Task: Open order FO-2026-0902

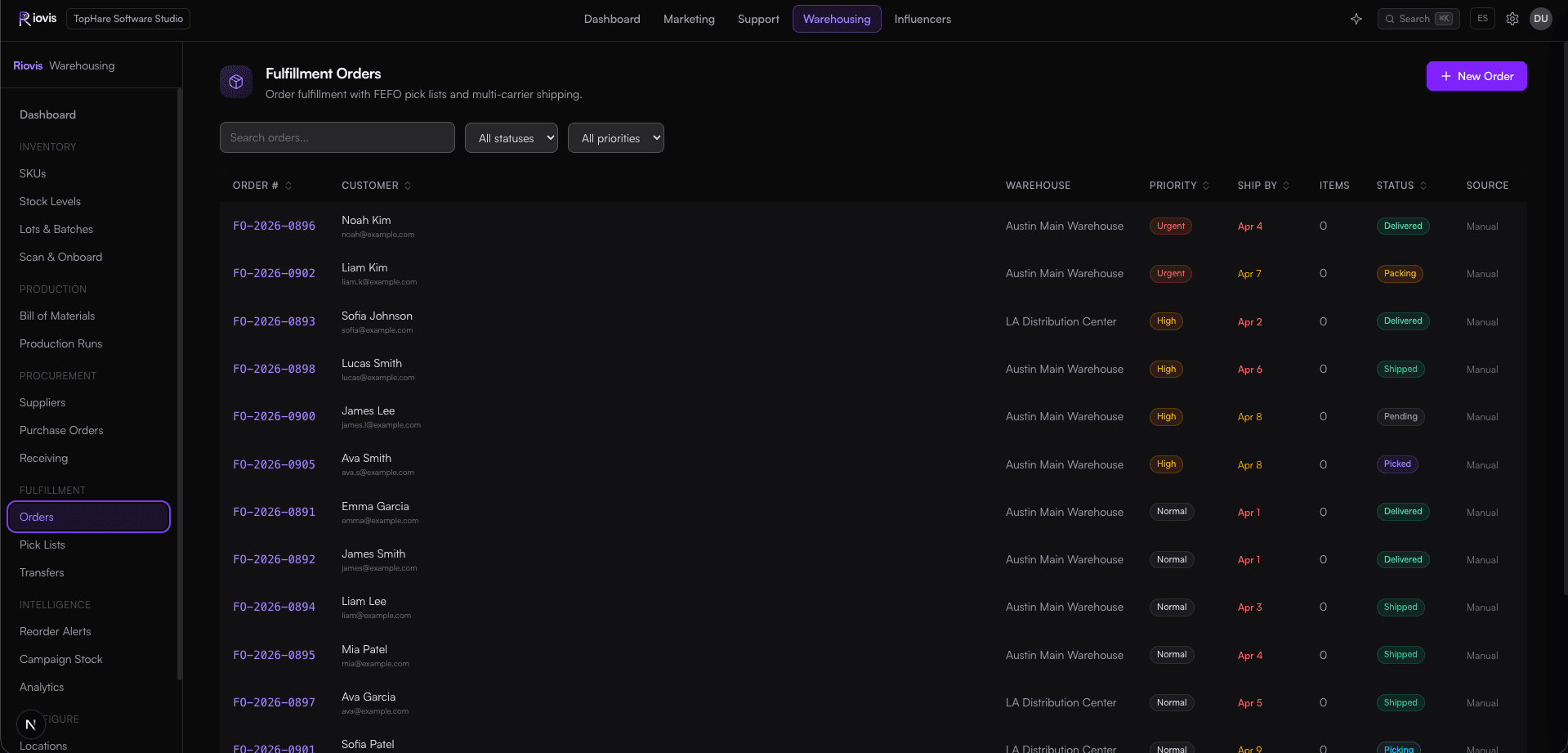Action: click(x=274, y=274)
